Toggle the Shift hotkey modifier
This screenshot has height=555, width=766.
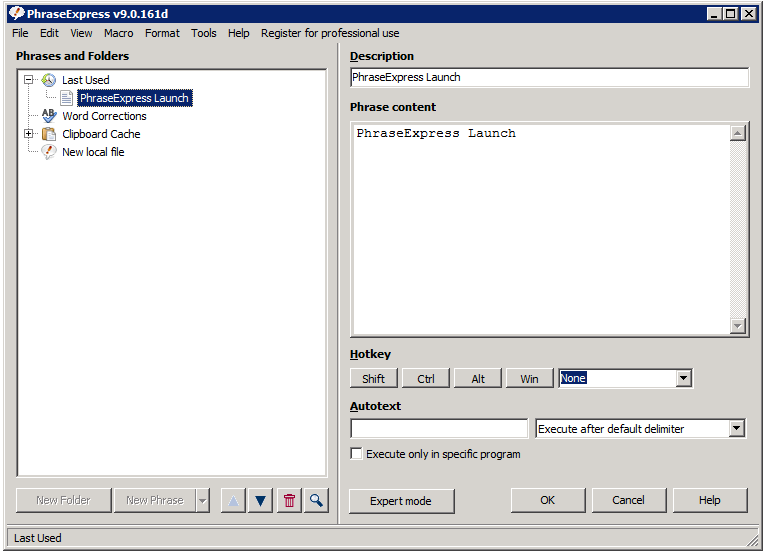tap(374, 379)
